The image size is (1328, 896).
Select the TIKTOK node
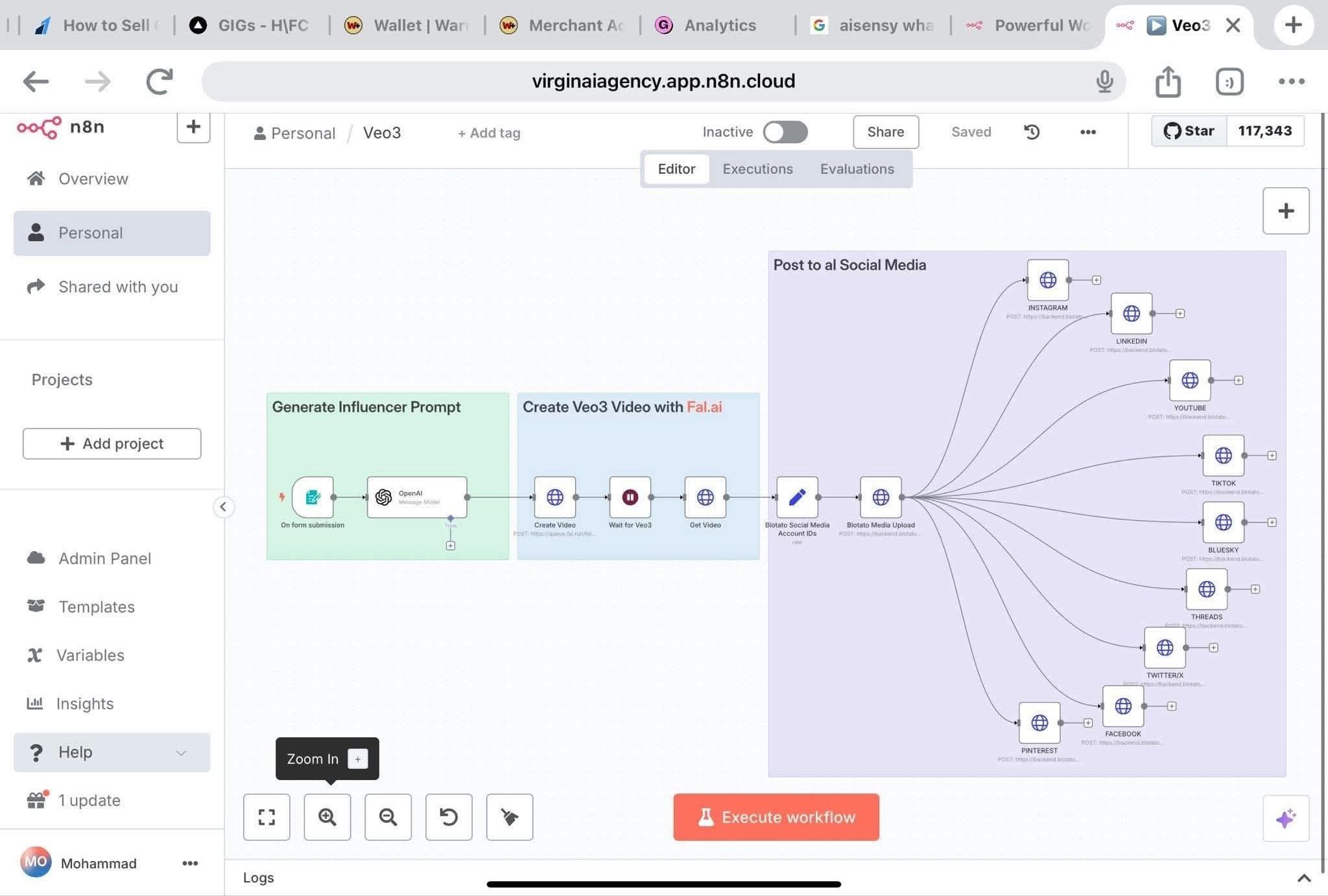coord(1224,456)
